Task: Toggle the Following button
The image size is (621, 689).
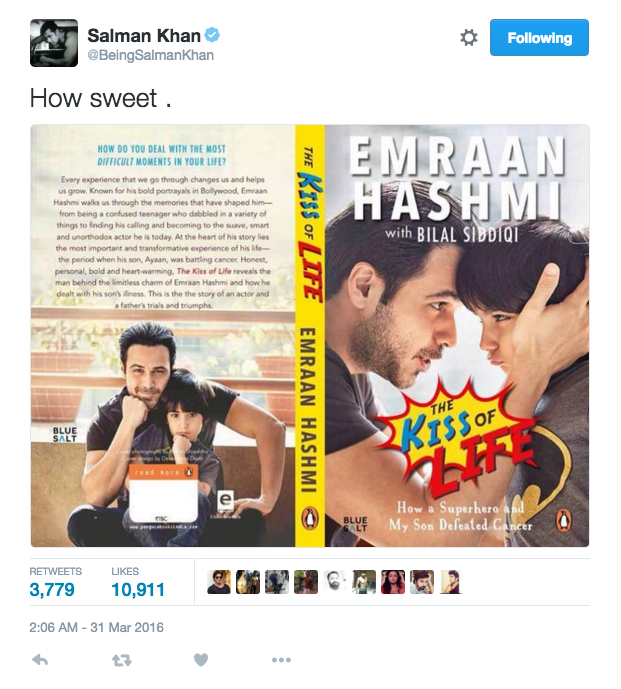Action: pyautogui.click(x=539, y=37)
